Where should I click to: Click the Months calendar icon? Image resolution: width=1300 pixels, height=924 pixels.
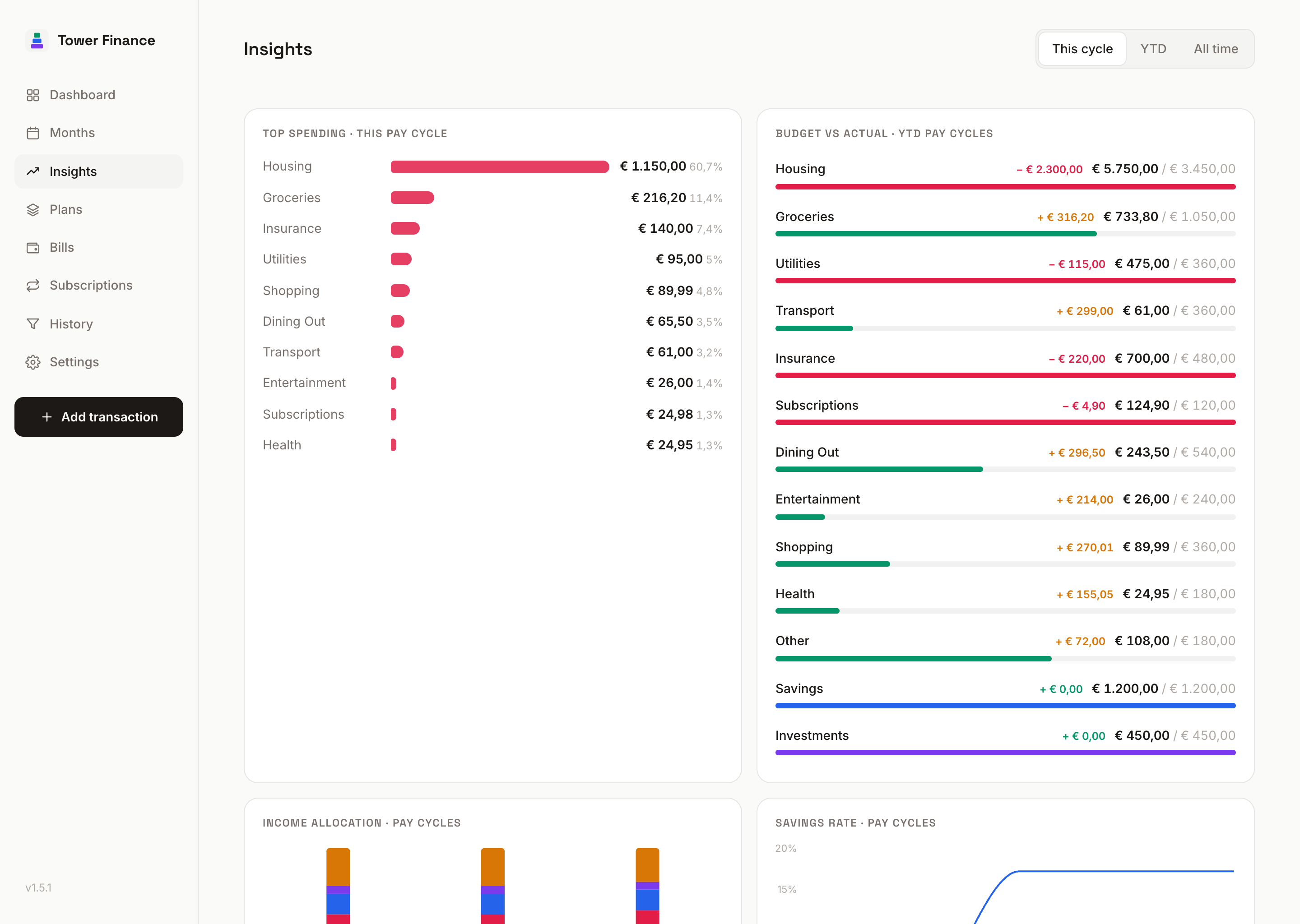click(33, 133)
